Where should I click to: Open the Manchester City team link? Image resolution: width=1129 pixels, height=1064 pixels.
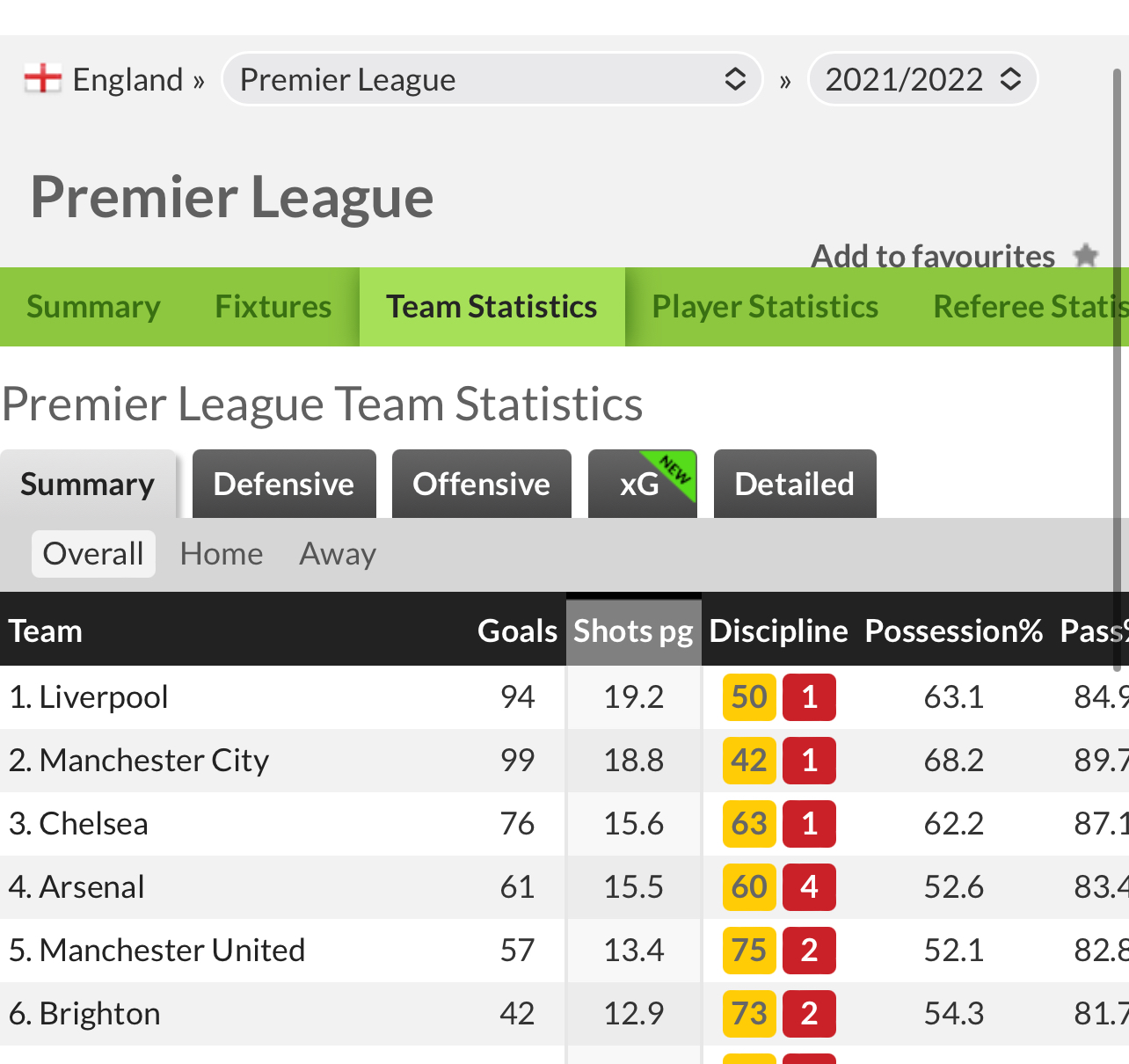154,761
